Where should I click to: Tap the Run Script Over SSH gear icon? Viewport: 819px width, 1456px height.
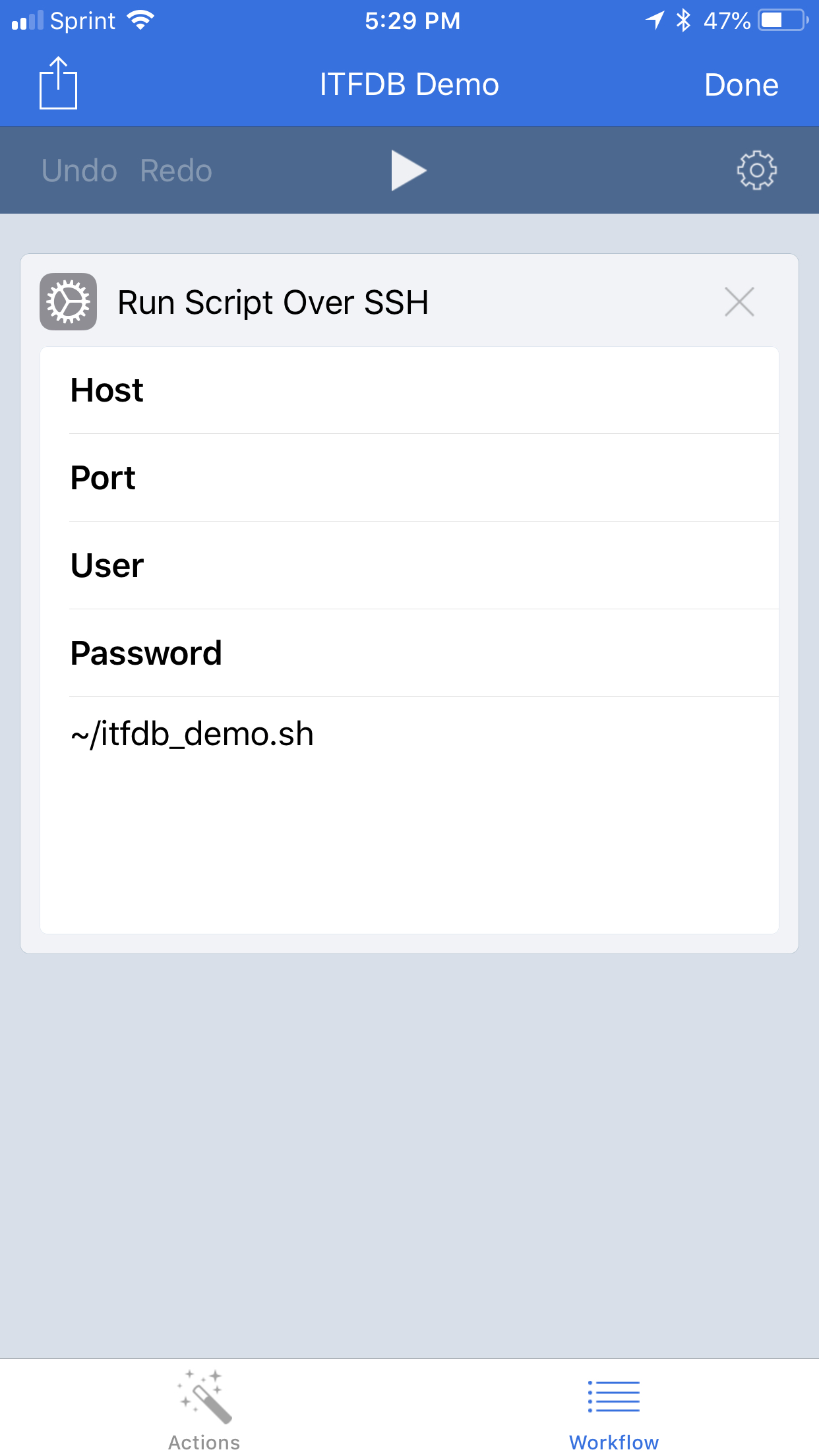pyautogui.click(x=68, y=302)
